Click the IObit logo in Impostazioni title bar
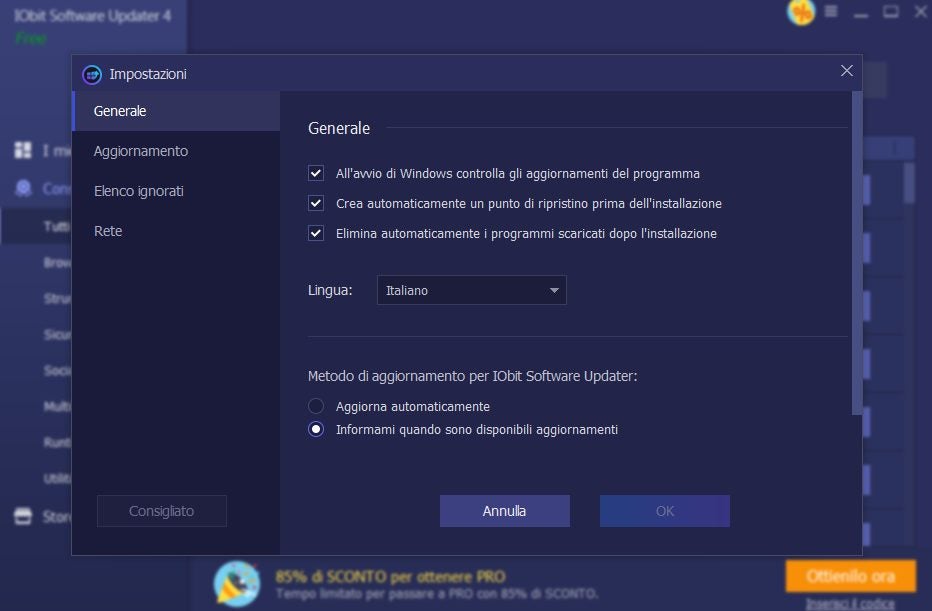 coord(92,74)
